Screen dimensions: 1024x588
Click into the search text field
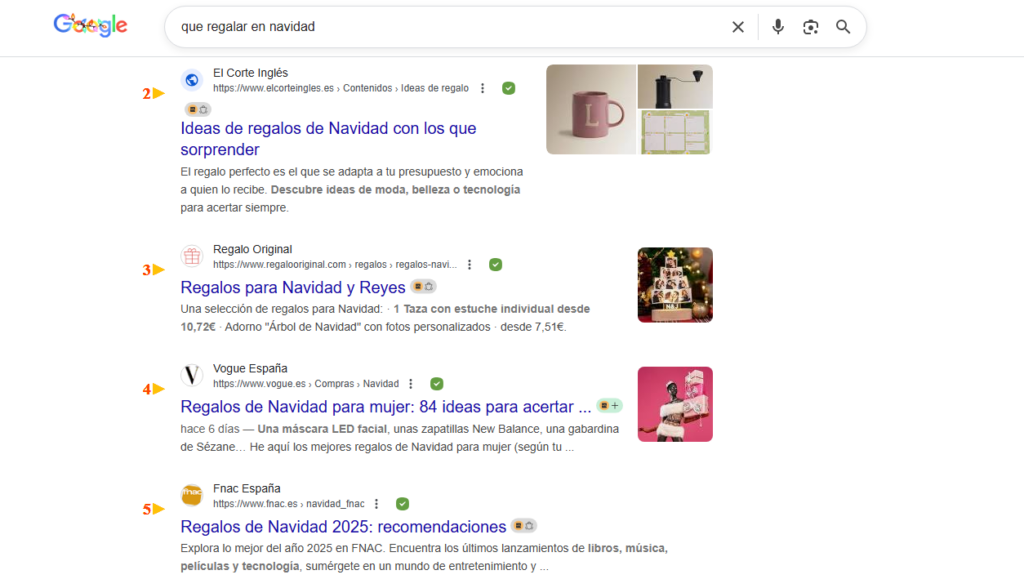pos(440,27)
